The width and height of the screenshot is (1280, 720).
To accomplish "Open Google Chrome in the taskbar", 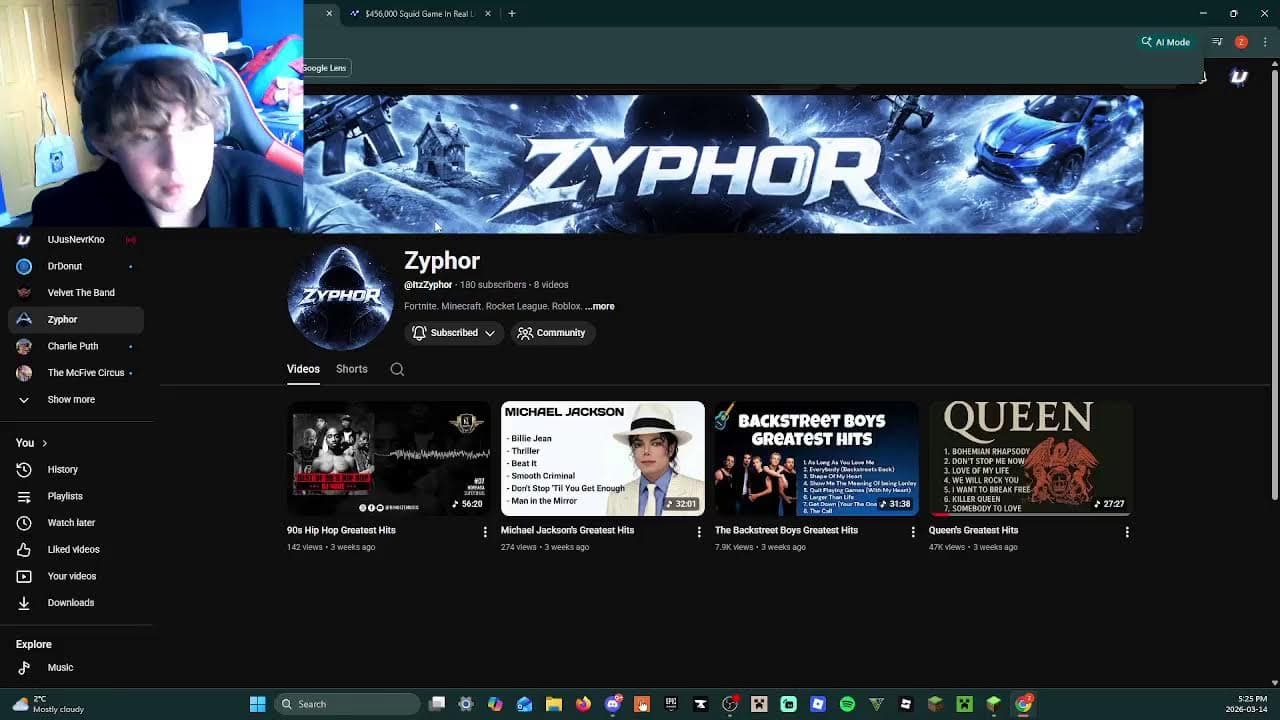I will pos(1023,704).
